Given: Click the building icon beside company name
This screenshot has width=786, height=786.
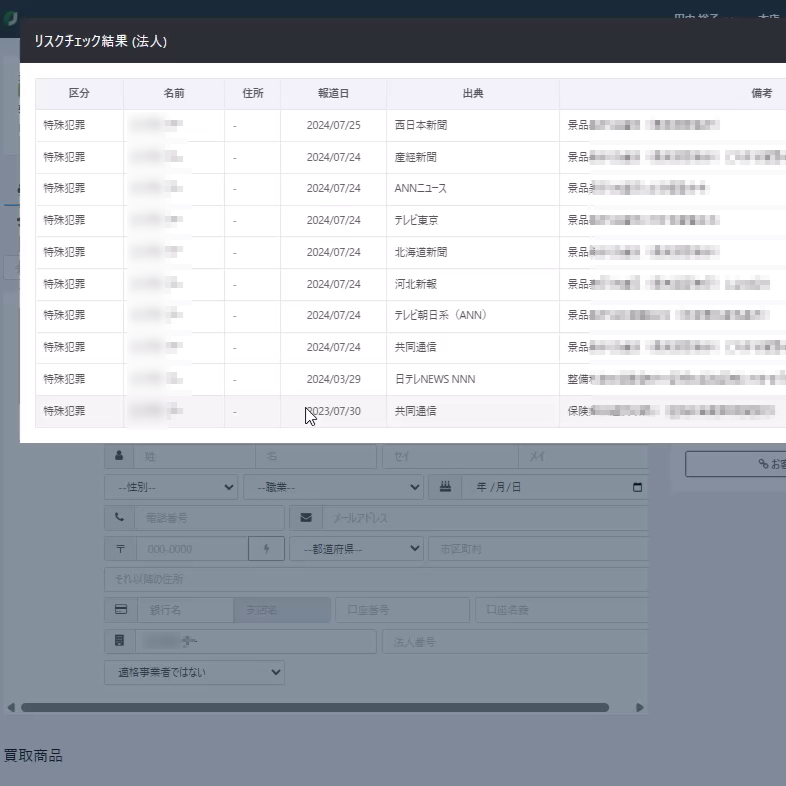Looking at the screenshot, I should point(119,641).
